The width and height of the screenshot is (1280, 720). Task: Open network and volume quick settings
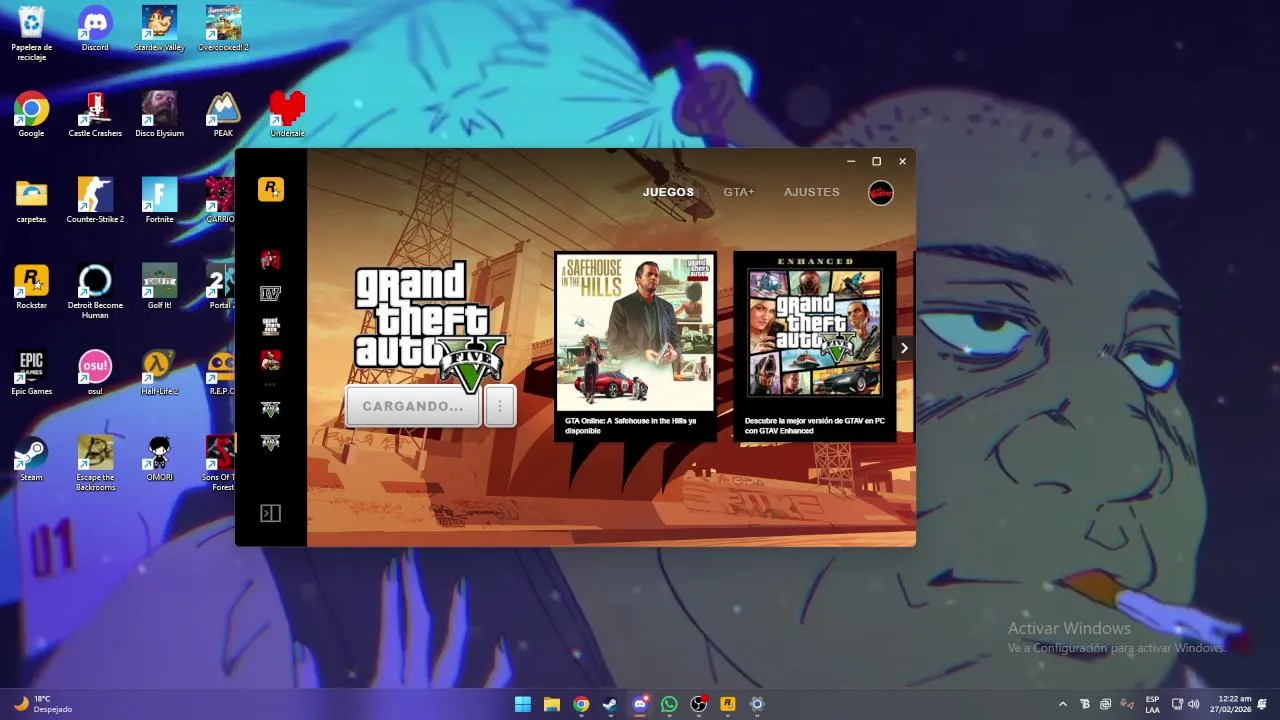point(1185,704)
